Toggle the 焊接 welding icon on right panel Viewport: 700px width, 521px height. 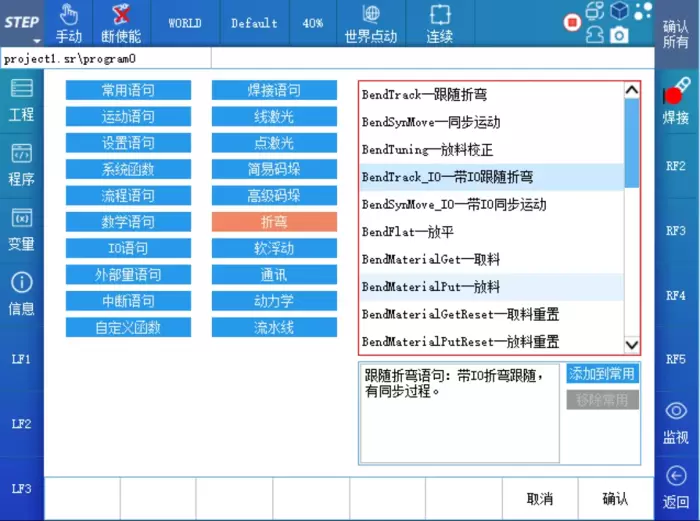(676, 100)
